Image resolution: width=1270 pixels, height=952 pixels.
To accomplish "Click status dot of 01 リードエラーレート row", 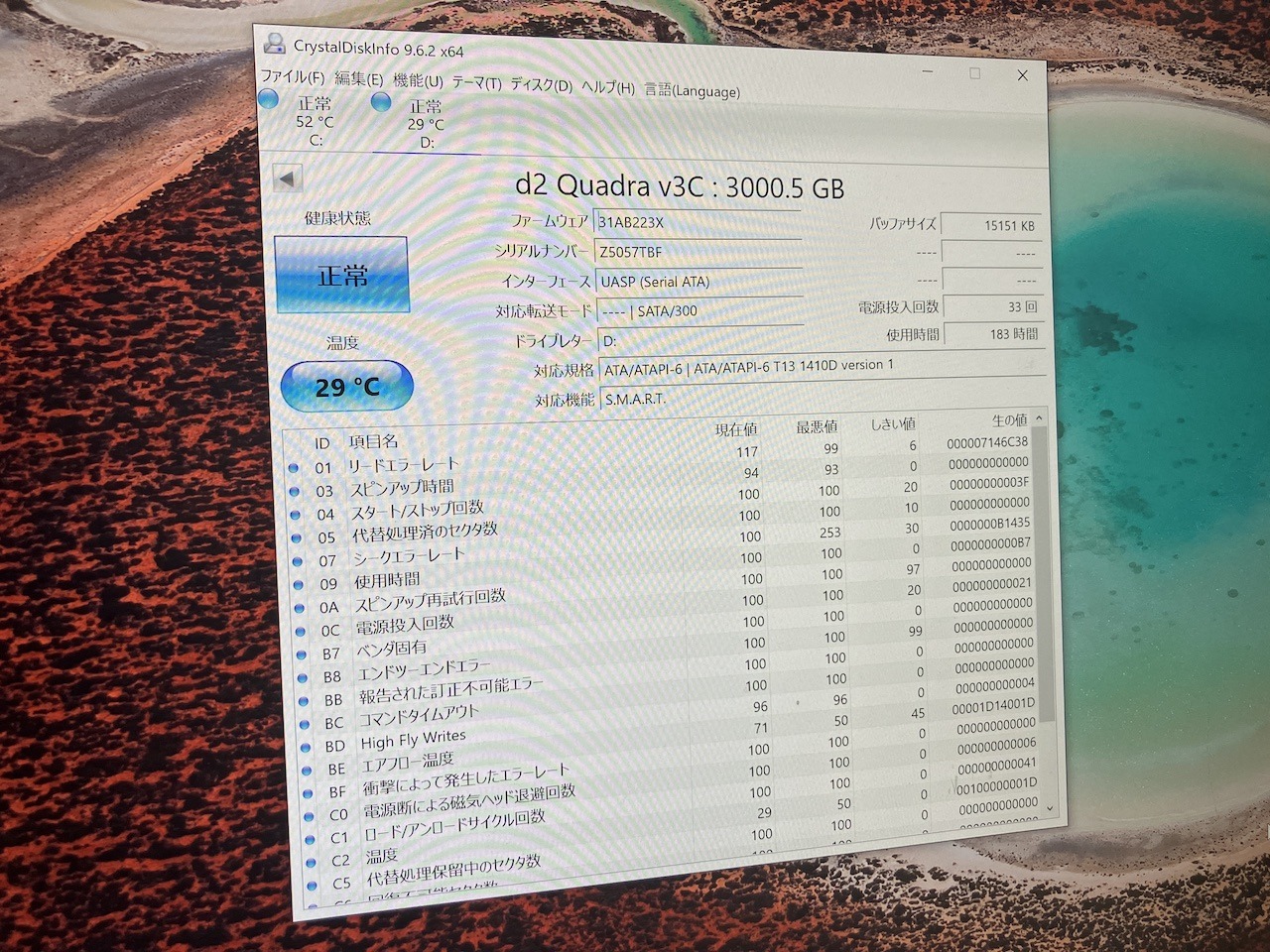I will pyautogui.click(x=293, y=467).
